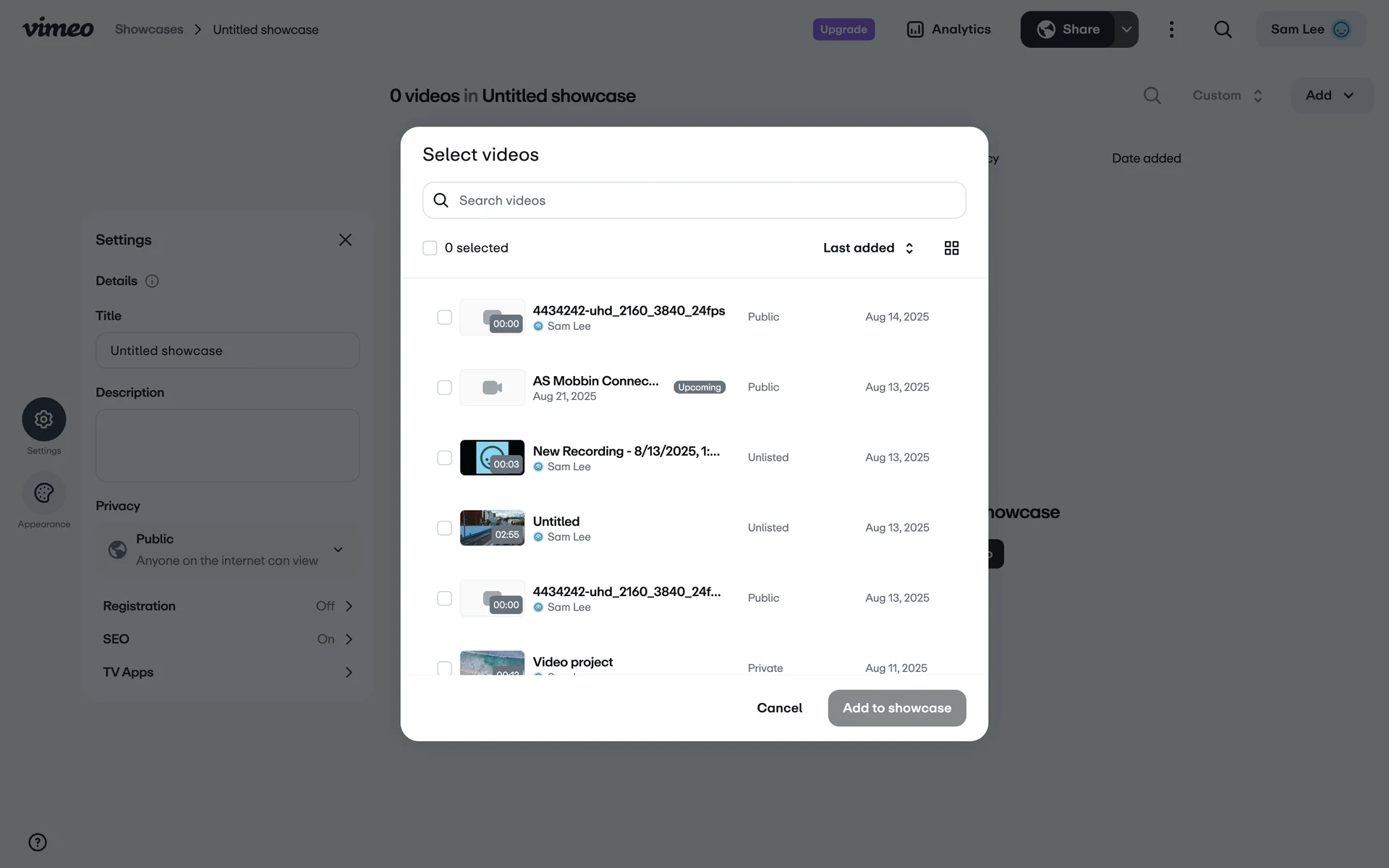Screen dimensions: 1389x868
Task: Check the select-all '0 selected' checkbox
Action: pos(430,248)
